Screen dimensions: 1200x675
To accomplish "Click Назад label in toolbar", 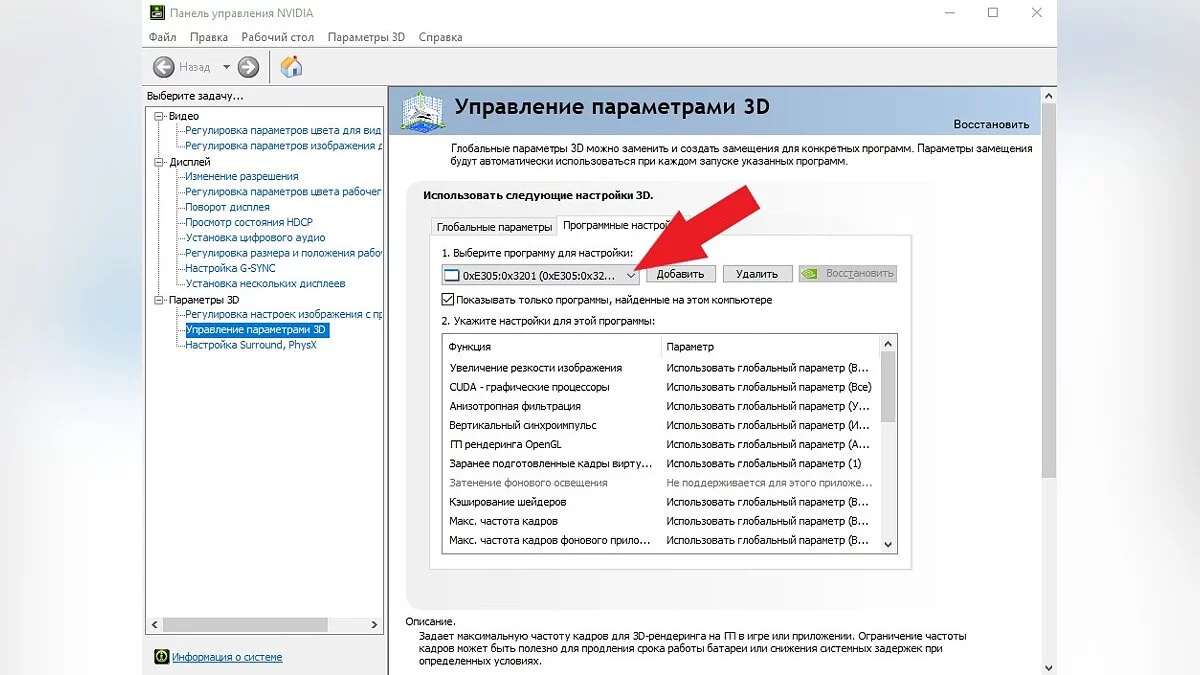I will pos(195,67).
